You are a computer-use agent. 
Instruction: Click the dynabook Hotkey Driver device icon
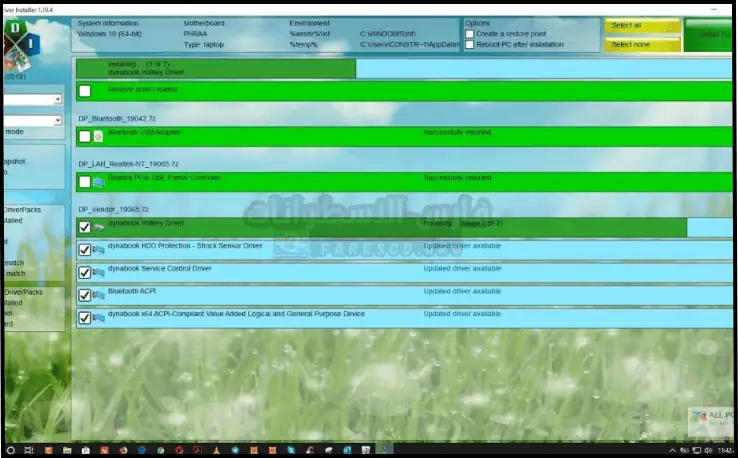(98, 228)
